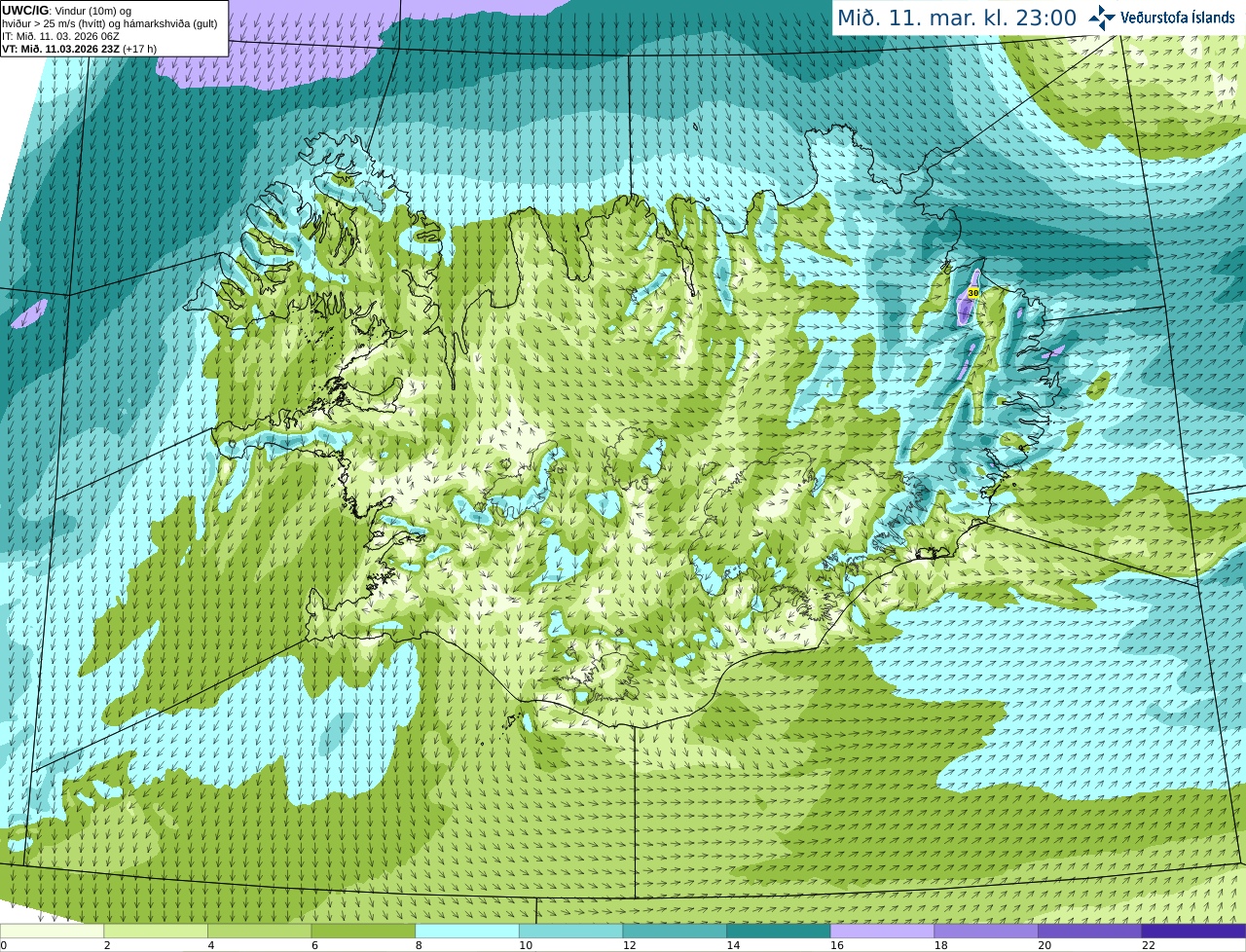The image size is (1246, 952).
Task: Click the 'IT: Mið. 11. 03. 2026 06Z' line
Action: (x=60, y=36)
